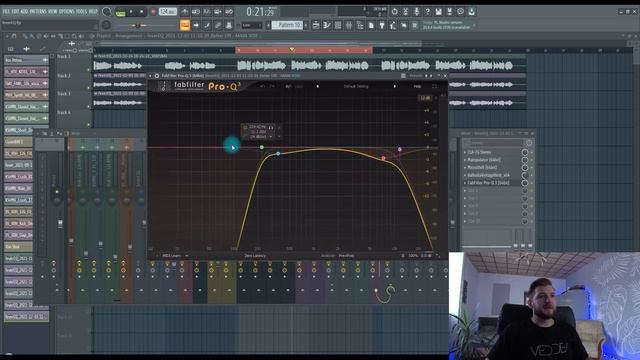The image size is (640, 360).
Task: Open the Line snap dropdown
Action: click(251, 25)
